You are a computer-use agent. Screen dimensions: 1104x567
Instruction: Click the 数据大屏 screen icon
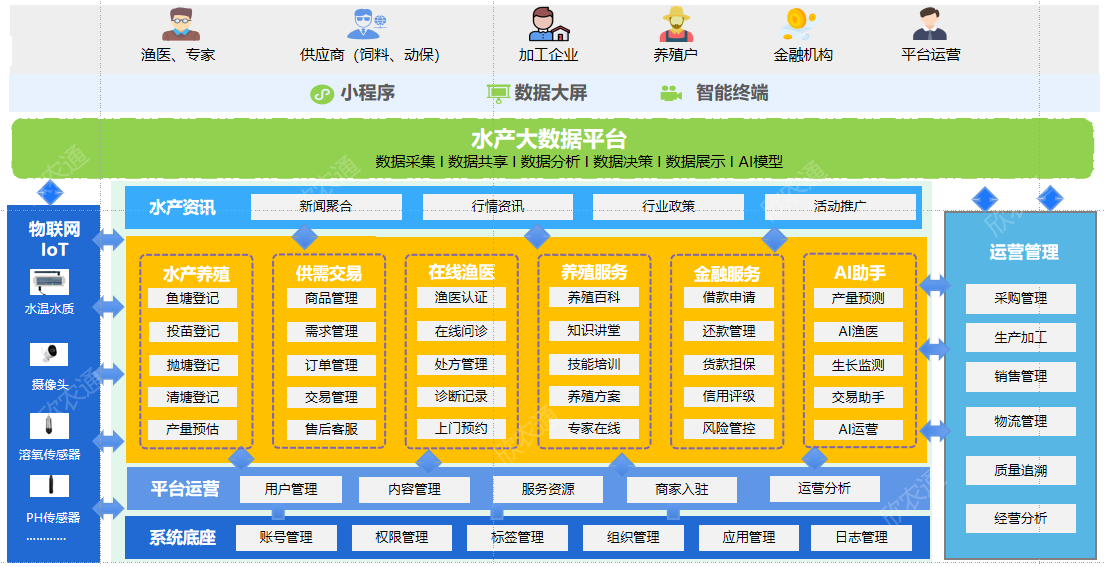click(x=498, y=94)
